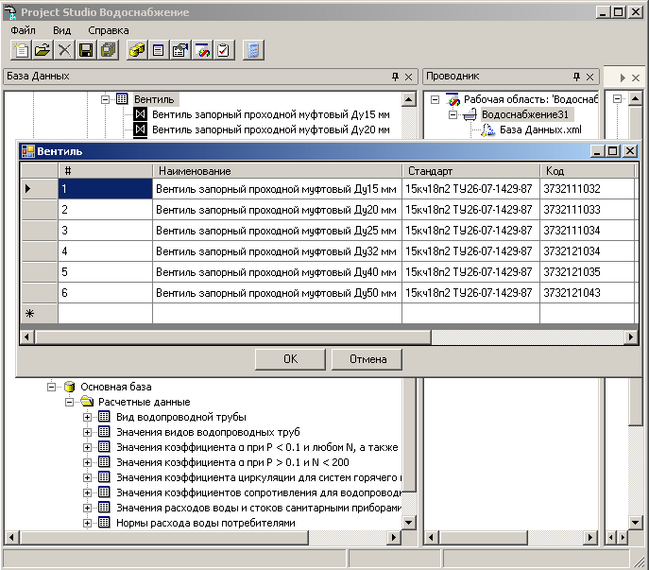The width and height of the screenshot is (649, 570).
Task: Select Значения расходов воды и стоков tree item
Action: click(x=258, y=508)
